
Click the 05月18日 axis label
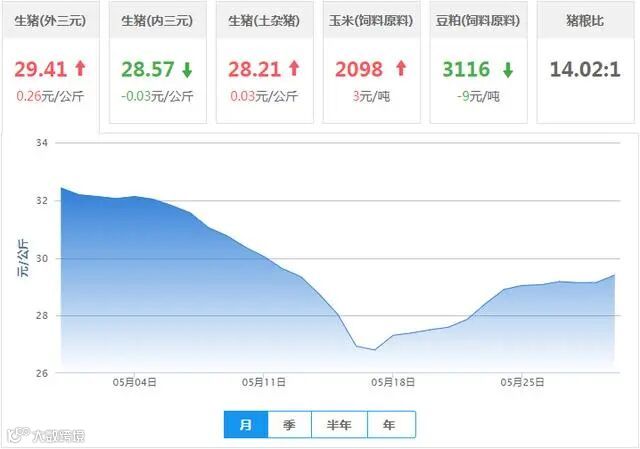[393, 382]
